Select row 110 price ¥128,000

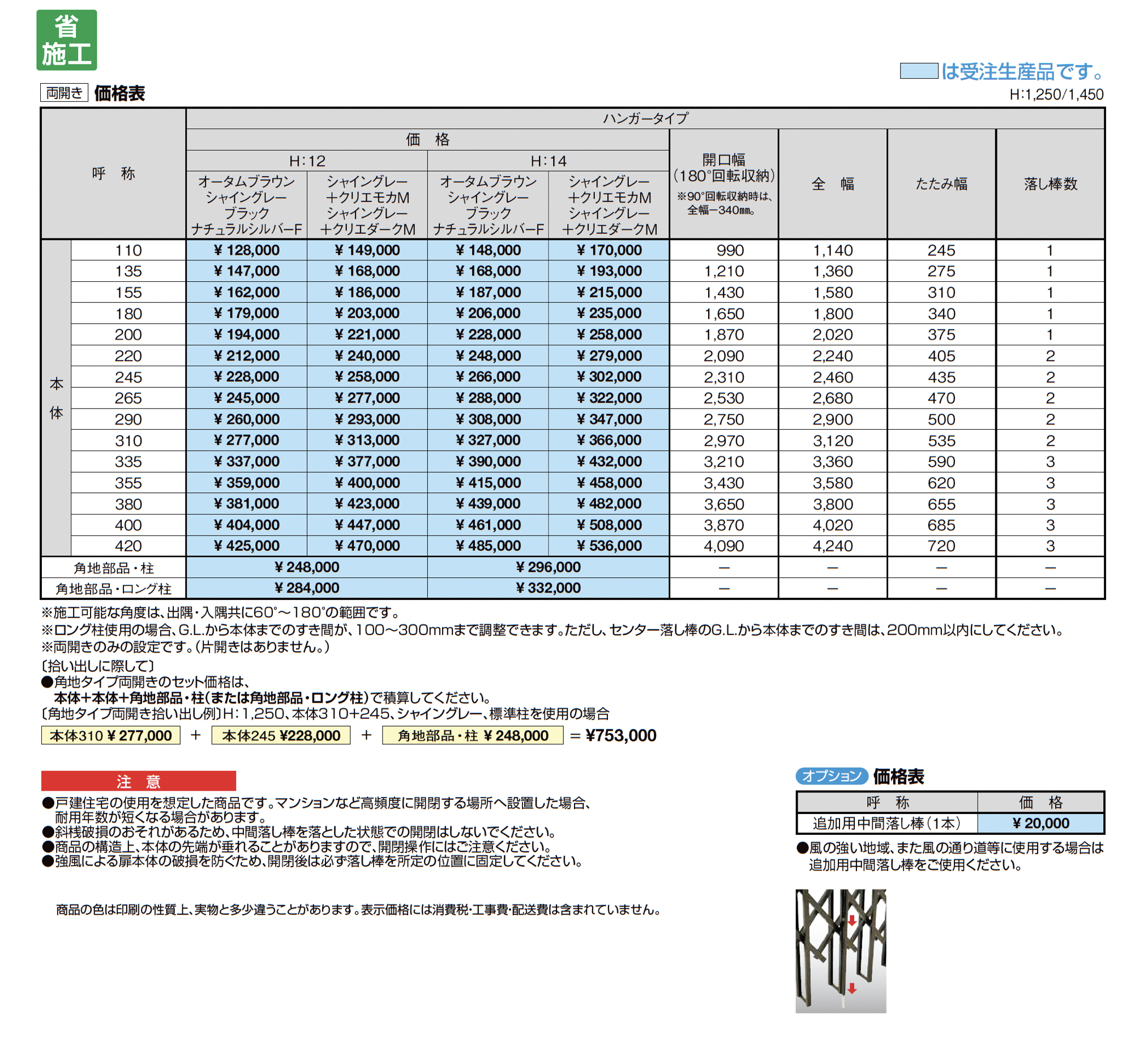point(247,250)
